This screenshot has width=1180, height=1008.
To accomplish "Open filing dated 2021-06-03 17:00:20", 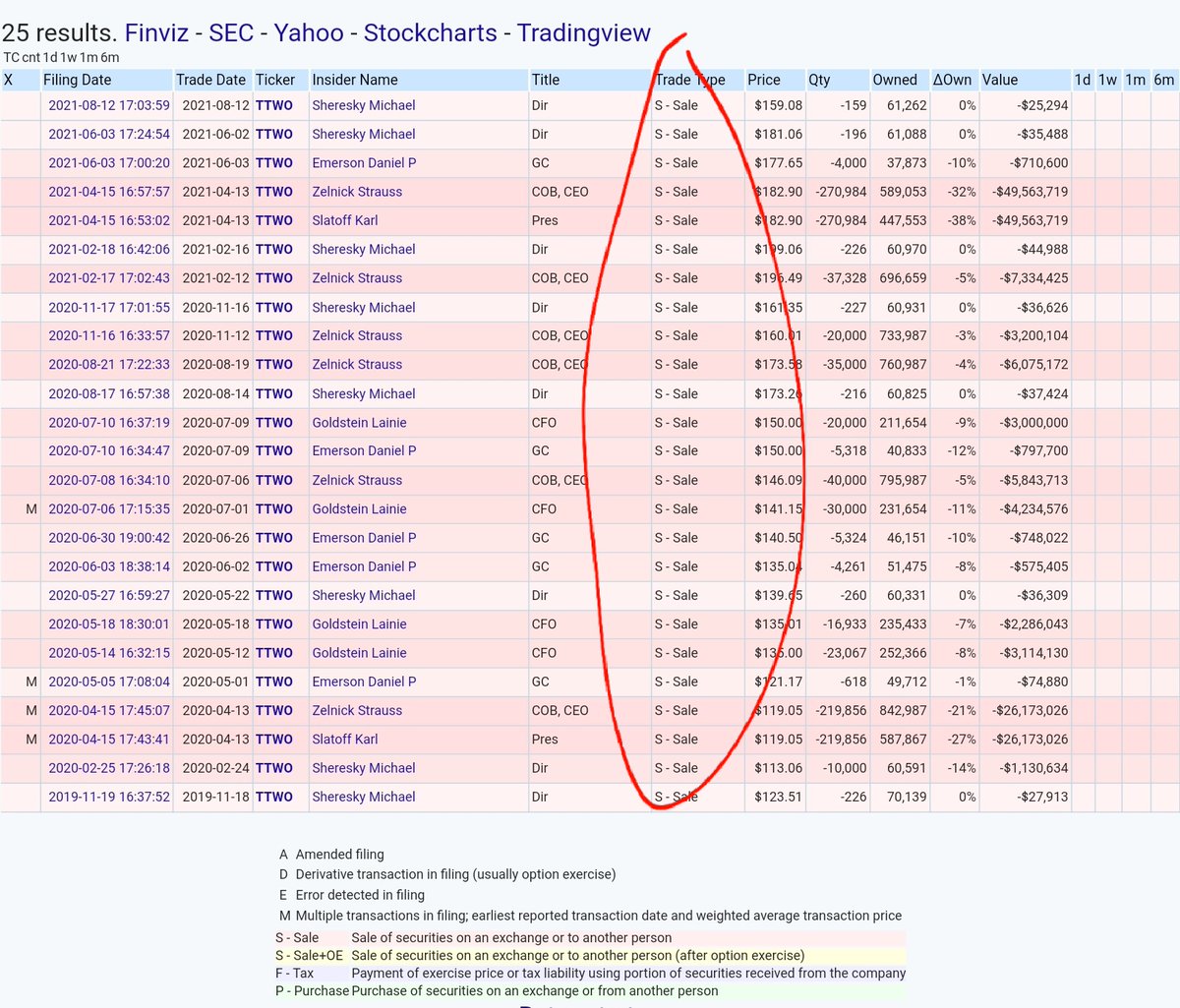I will [x=109, y=162].
